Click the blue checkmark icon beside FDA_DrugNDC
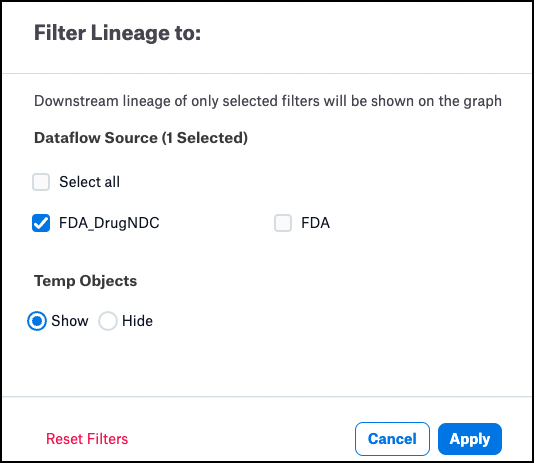 [x=41, y=223]
